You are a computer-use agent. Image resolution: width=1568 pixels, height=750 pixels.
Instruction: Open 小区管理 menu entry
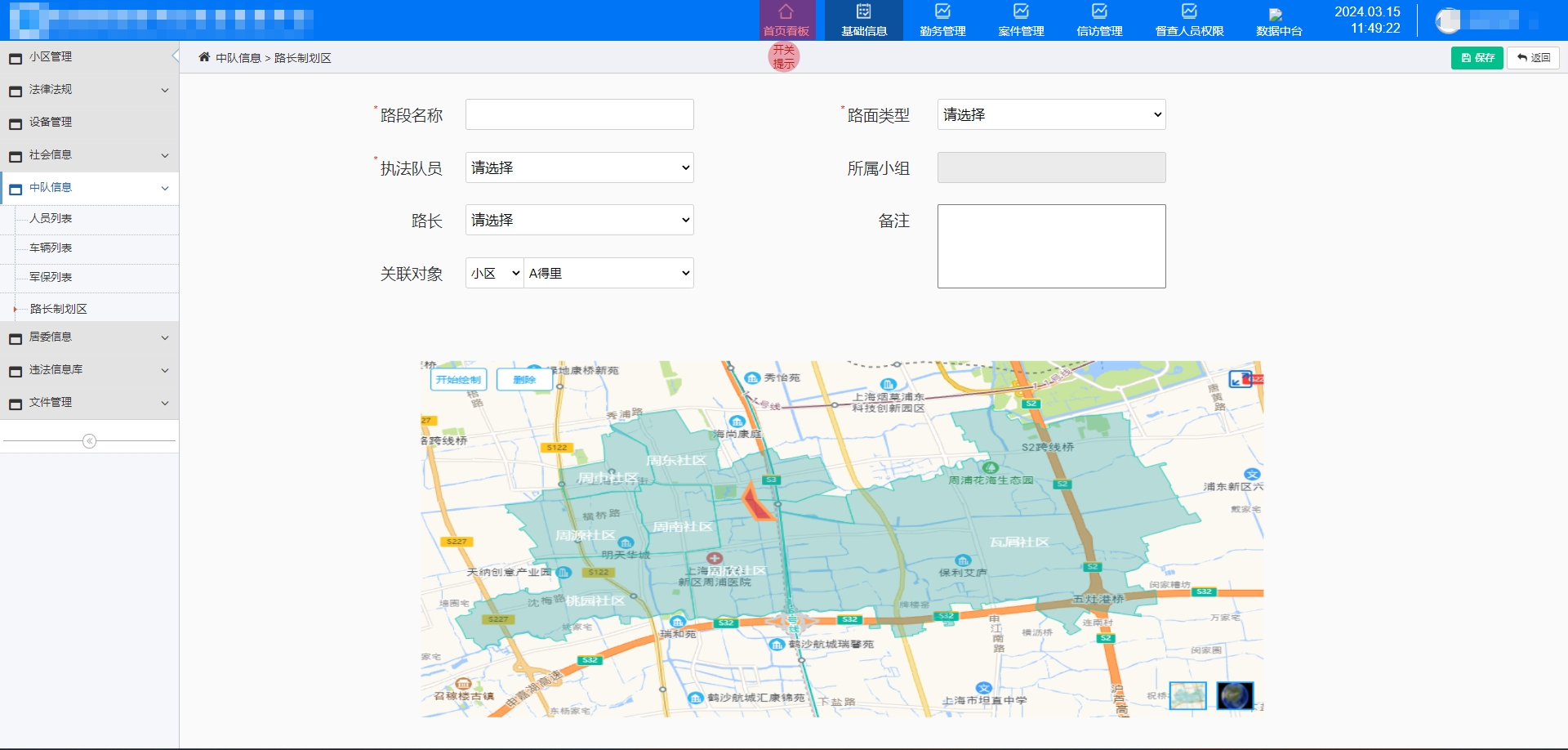pyautogui.click(x=90, y=57)
